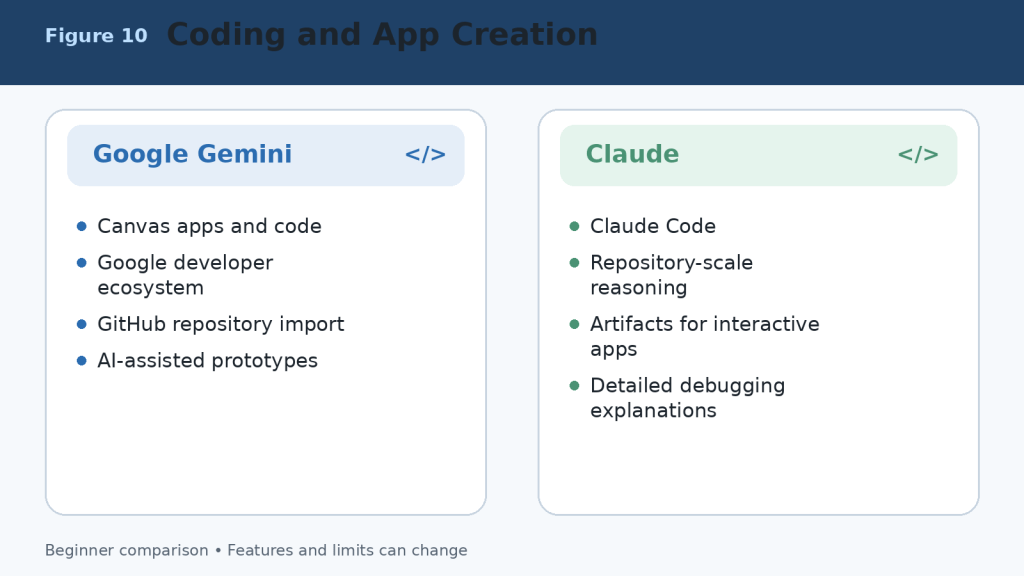Select 'AI-assisted prototypes' bullet
Screen dimensions: 1024x576
[x=207, y=360]
